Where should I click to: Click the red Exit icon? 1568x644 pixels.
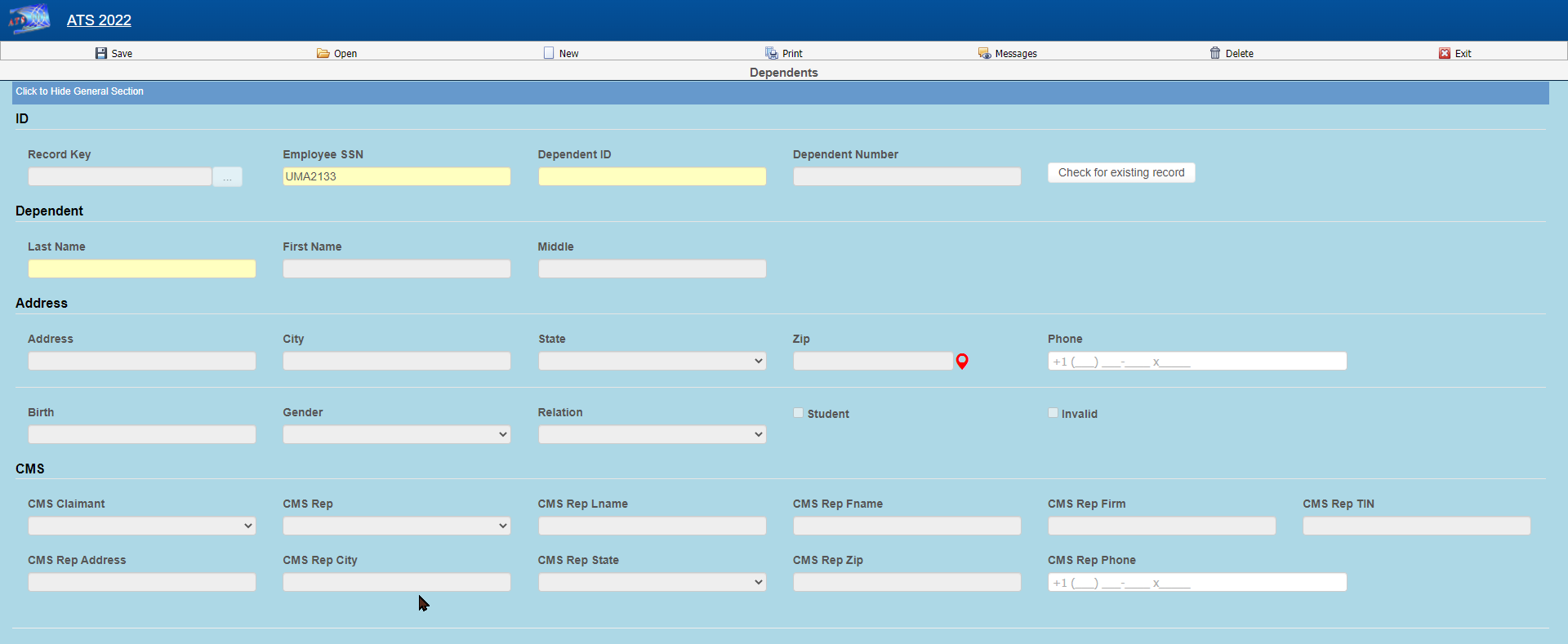[x=1445, y=53]
